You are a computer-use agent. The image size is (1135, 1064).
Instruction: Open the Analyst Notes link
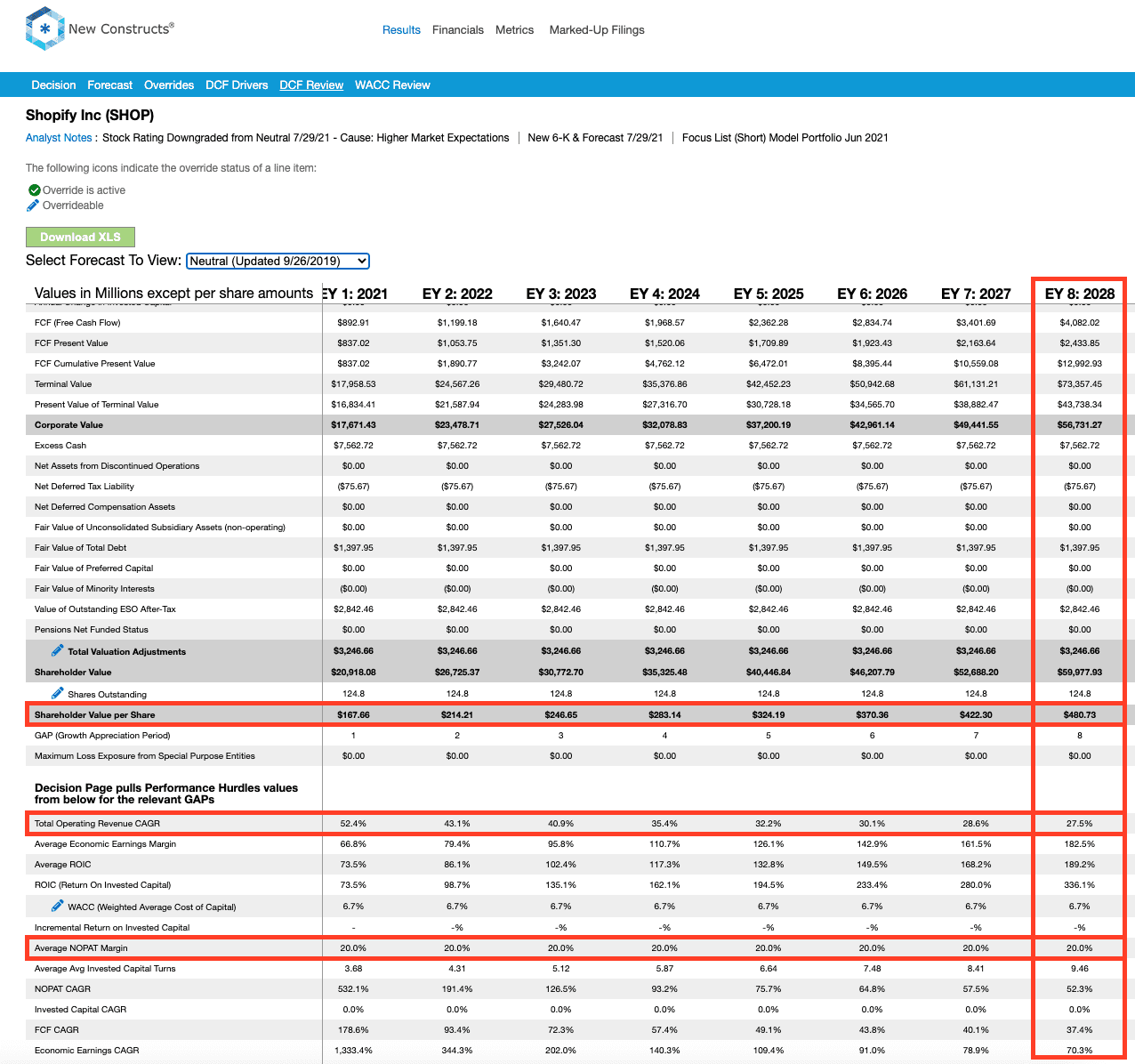(59, 138)
